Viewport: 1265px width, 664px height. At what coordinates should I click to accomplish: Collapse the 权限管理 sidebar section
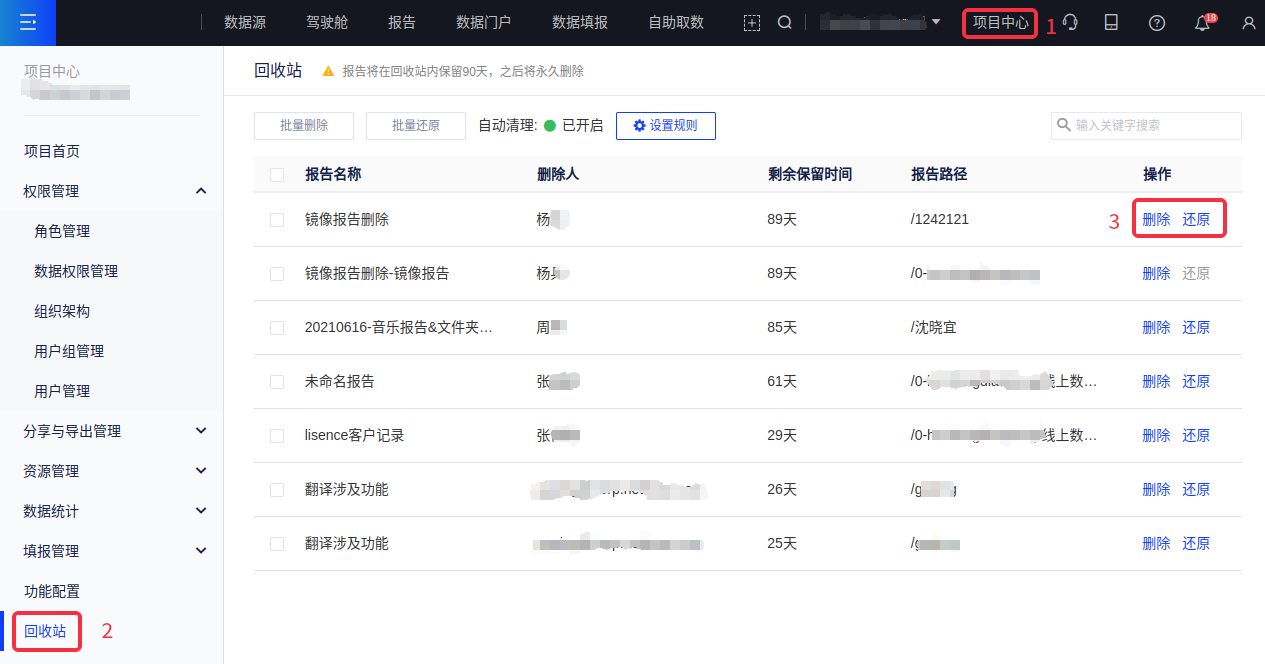pyautogui.click(x=201, y=191)
